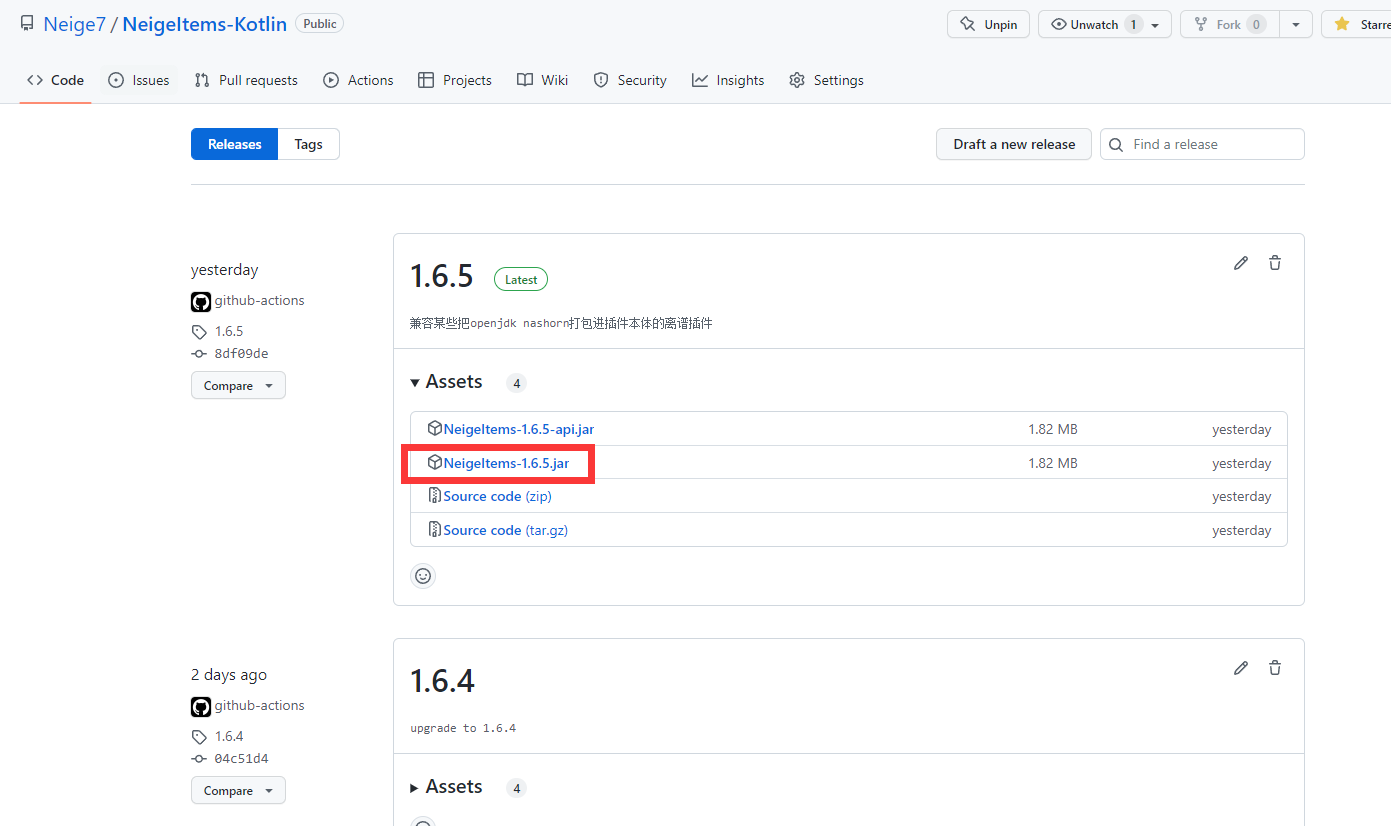Click the commit icon beside 8df09de
Screen dimensions: 1391x826
pos(199,353)
